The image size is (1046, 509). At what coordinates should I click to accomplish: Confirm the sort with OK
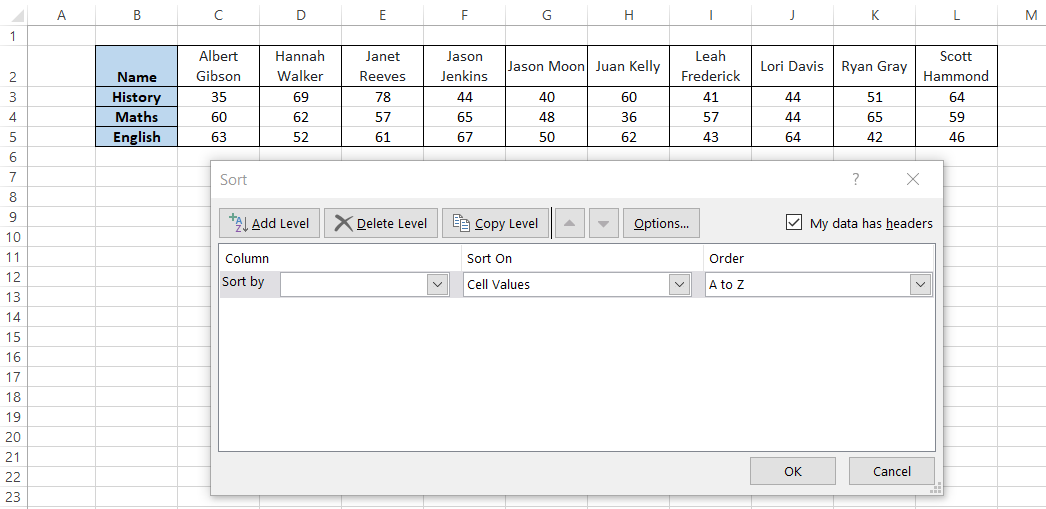coord(792,471)
